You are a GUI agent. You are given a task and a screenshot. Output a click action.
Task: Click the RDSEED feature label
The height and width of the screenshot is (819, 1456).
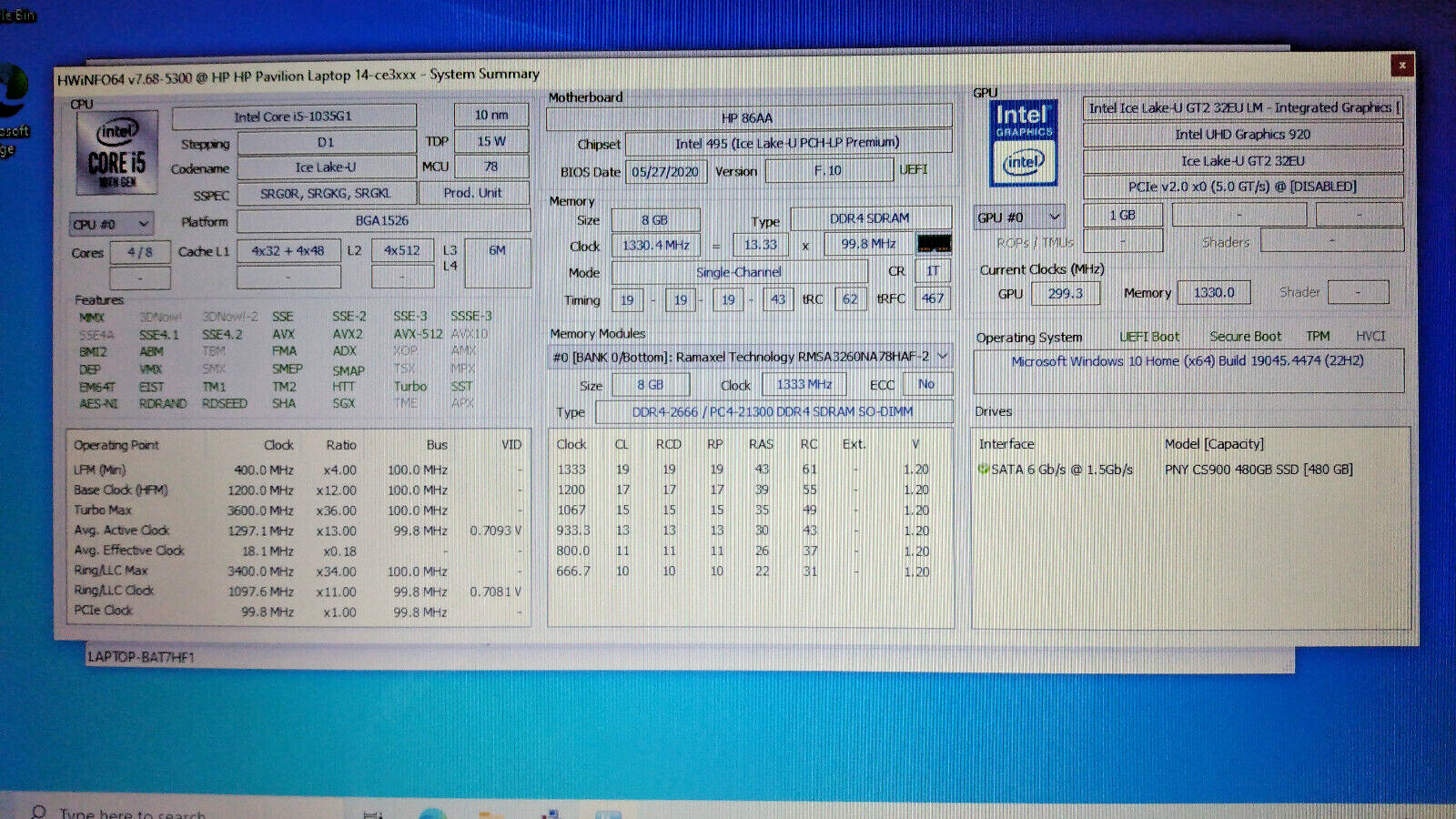[225, 403]
